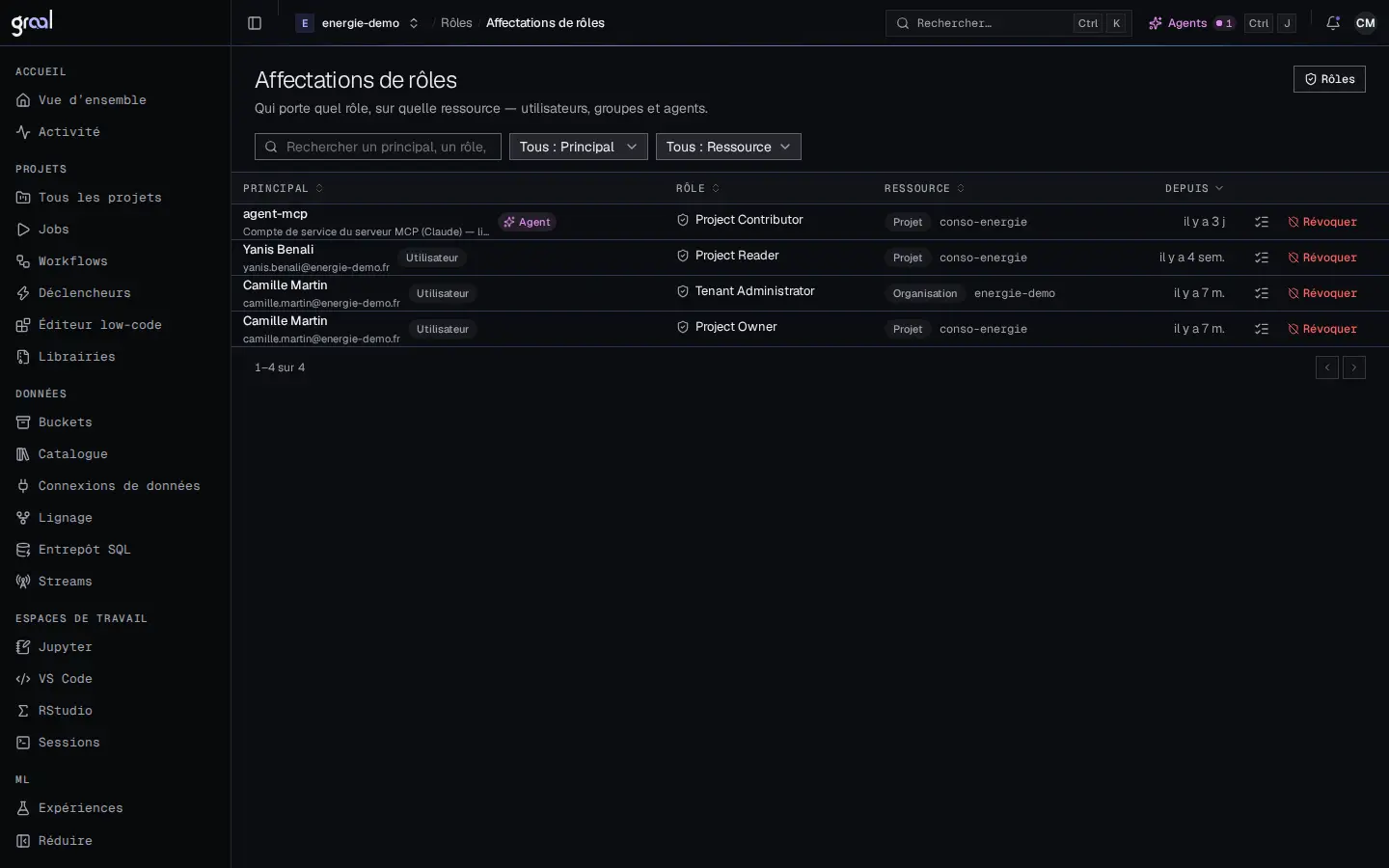Open Librairies page
The image size is (1389, 868).
click(x=116, y=357)
